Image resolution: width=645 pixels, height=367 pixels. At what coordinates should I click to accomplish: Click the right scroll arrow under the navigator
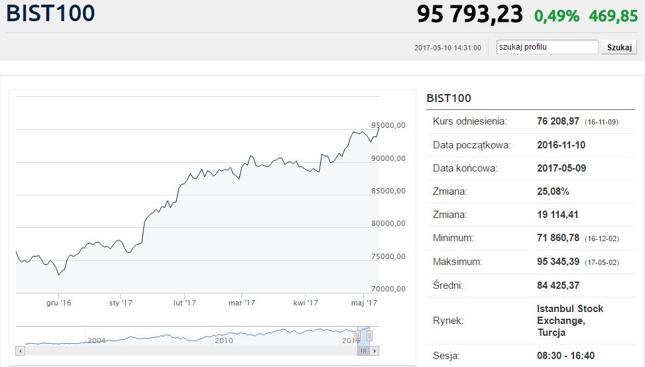[374, 351]
